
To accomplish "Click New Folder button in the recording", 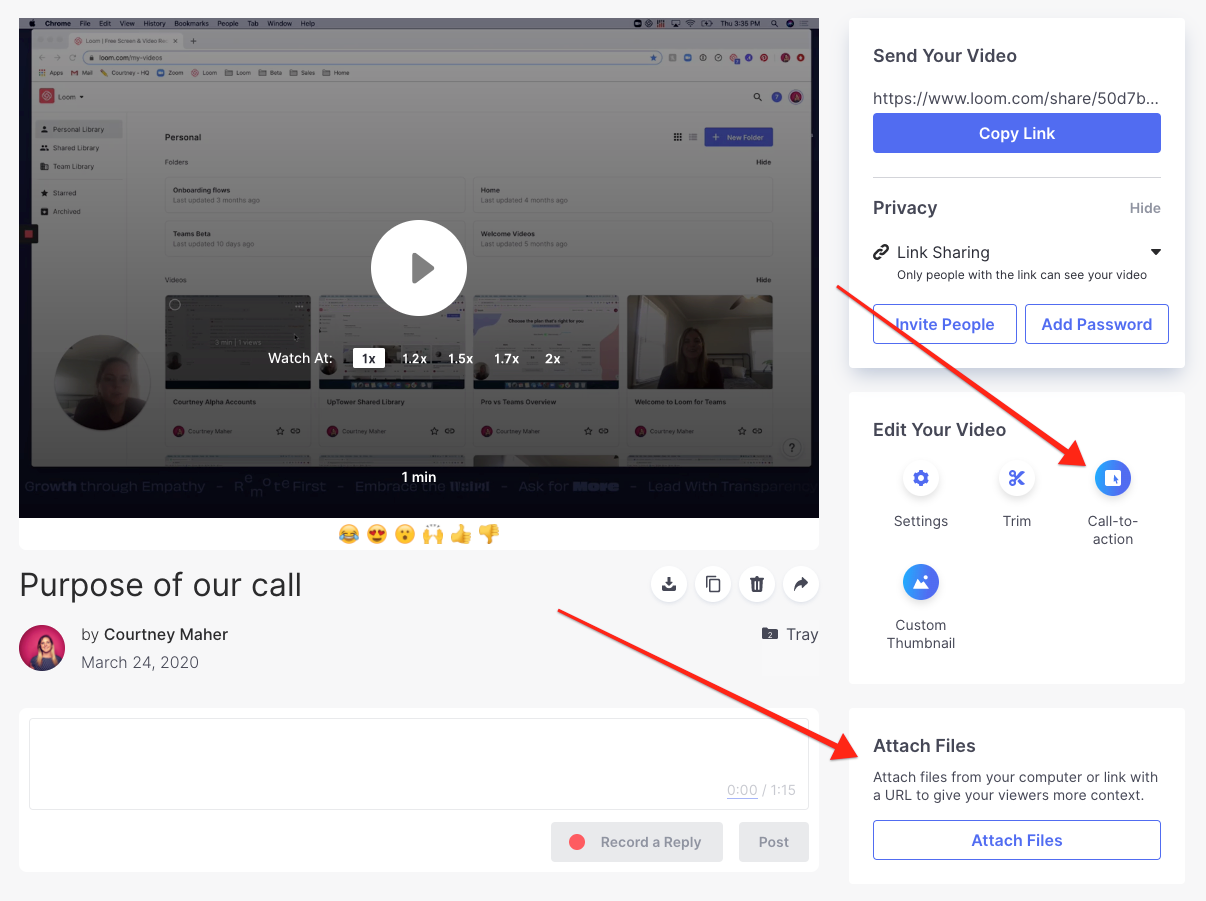I will pos(738,137).
